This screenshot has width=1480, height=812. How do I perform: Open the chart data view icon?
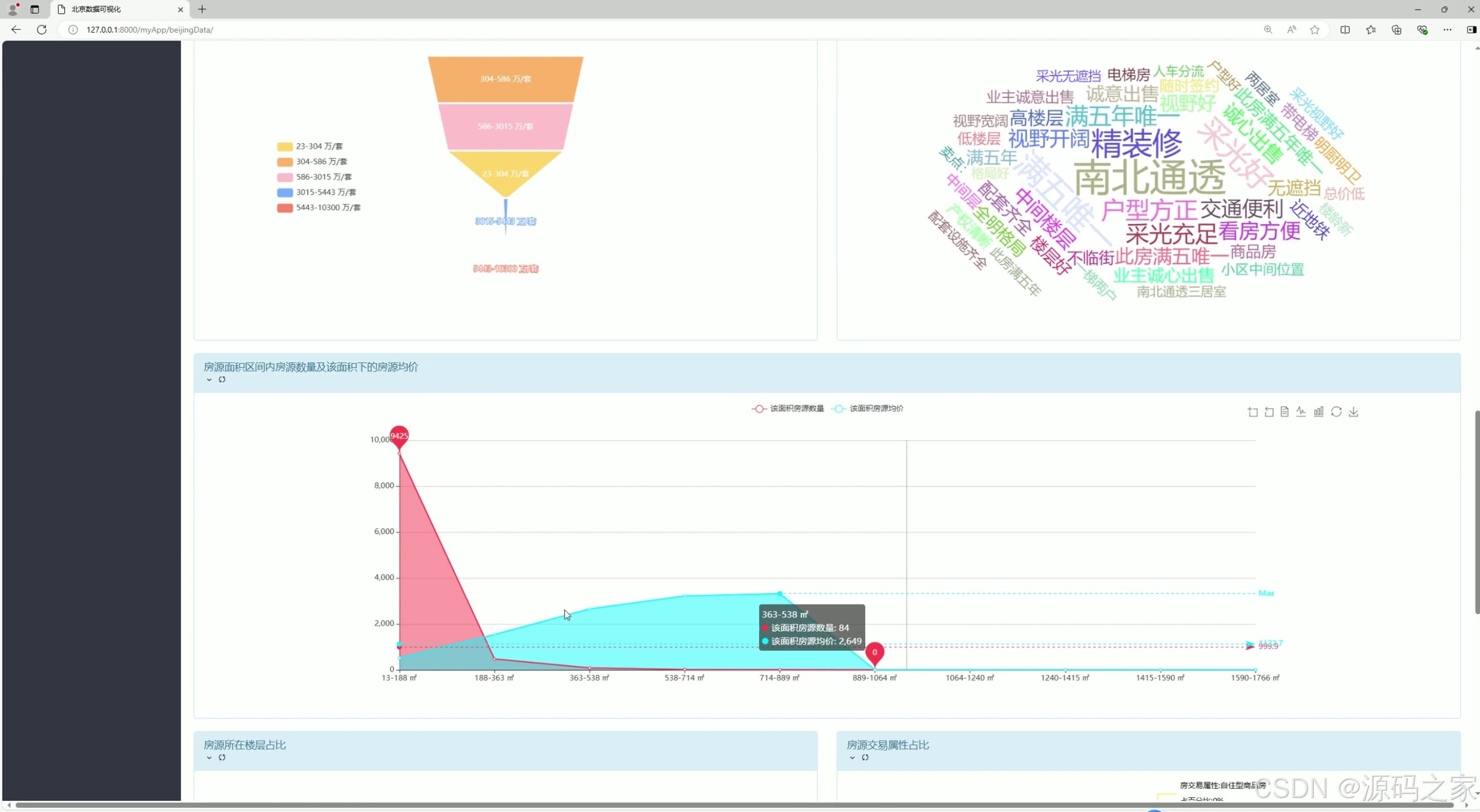(1285, 412)
